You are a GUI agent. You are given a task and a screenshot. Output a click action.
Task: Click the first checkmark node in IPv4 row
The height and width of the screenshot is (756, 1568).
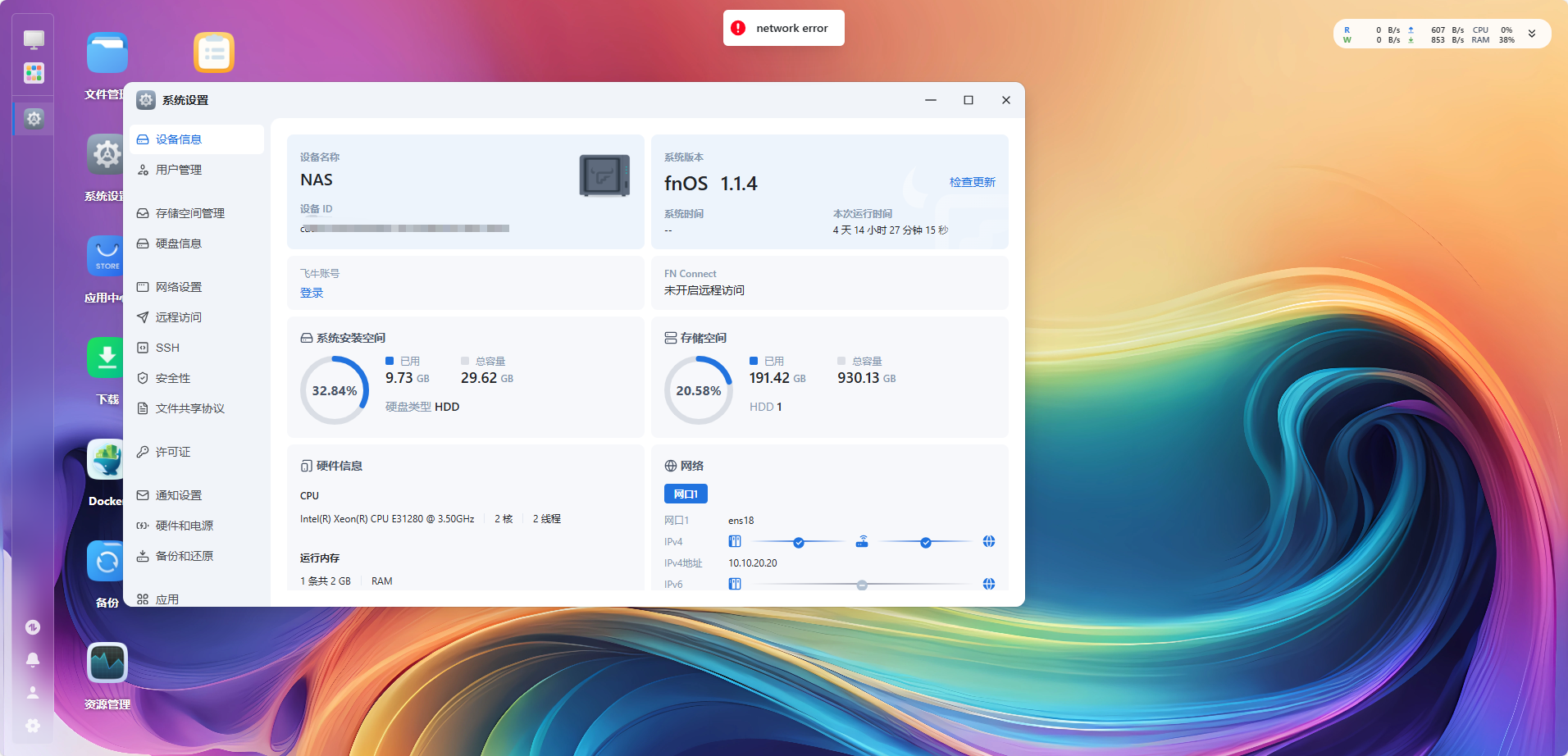tap(799, 543)
